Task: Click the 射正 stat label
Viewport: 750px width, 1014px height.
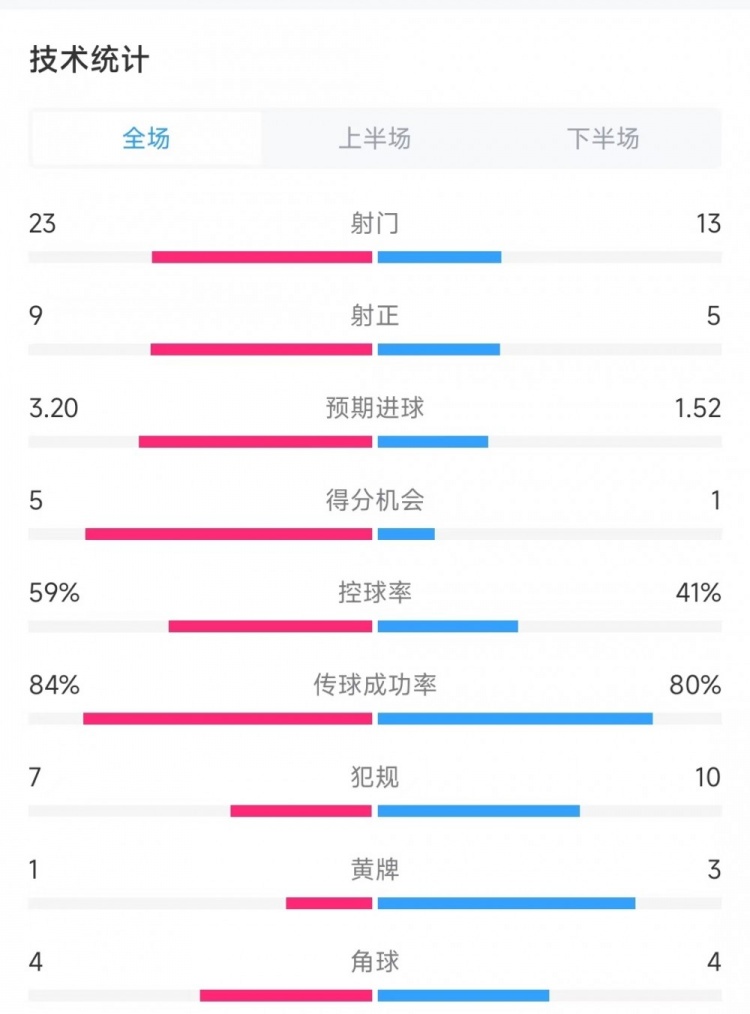Action: (375, 316)
